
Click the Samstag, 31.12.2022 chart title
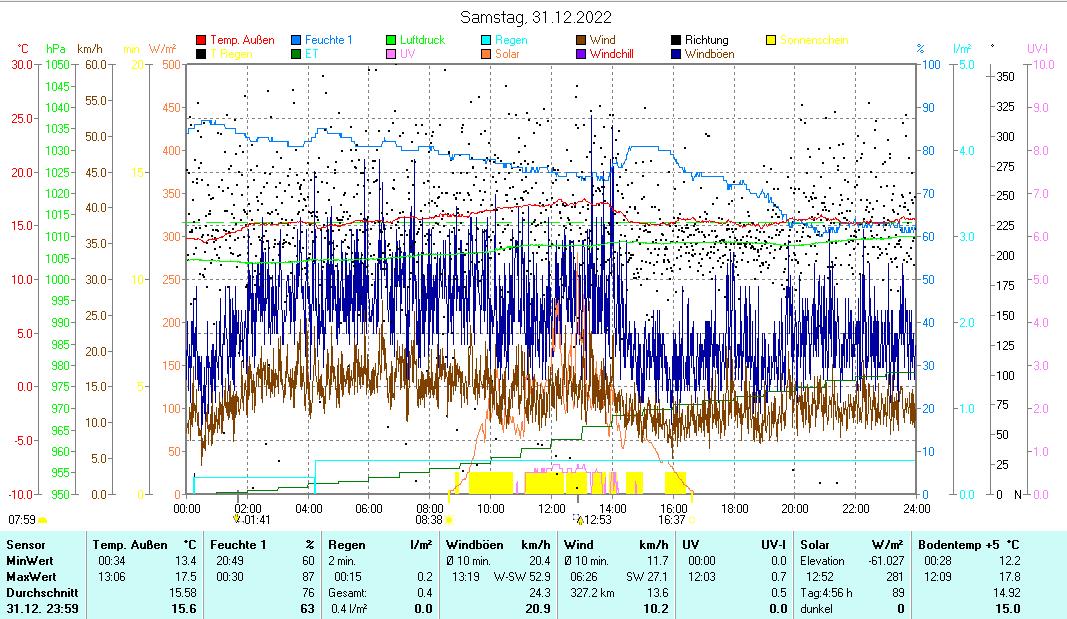click(x=536, y=17)
